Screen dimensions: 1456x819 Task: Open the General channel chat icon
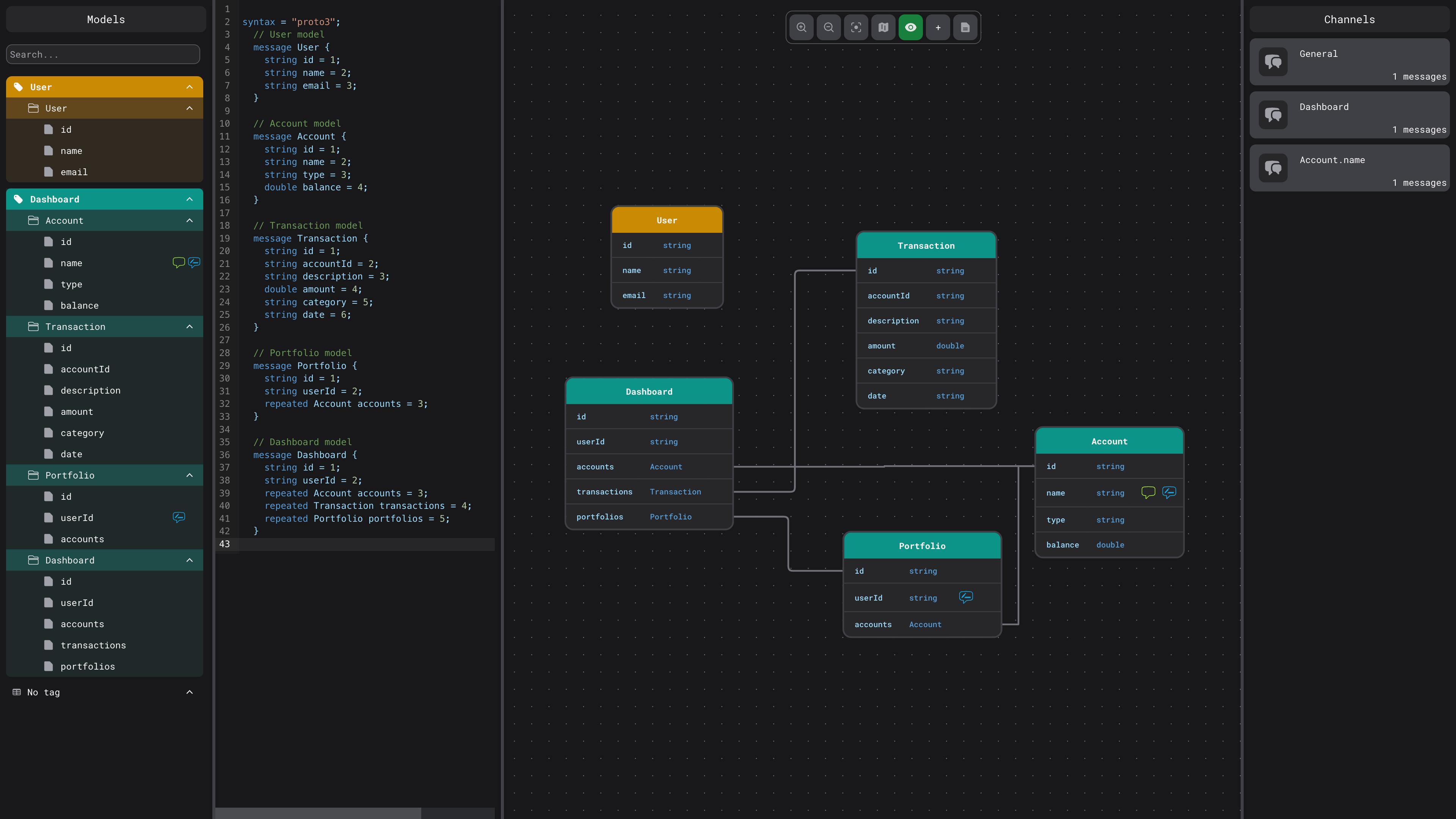1274,61
